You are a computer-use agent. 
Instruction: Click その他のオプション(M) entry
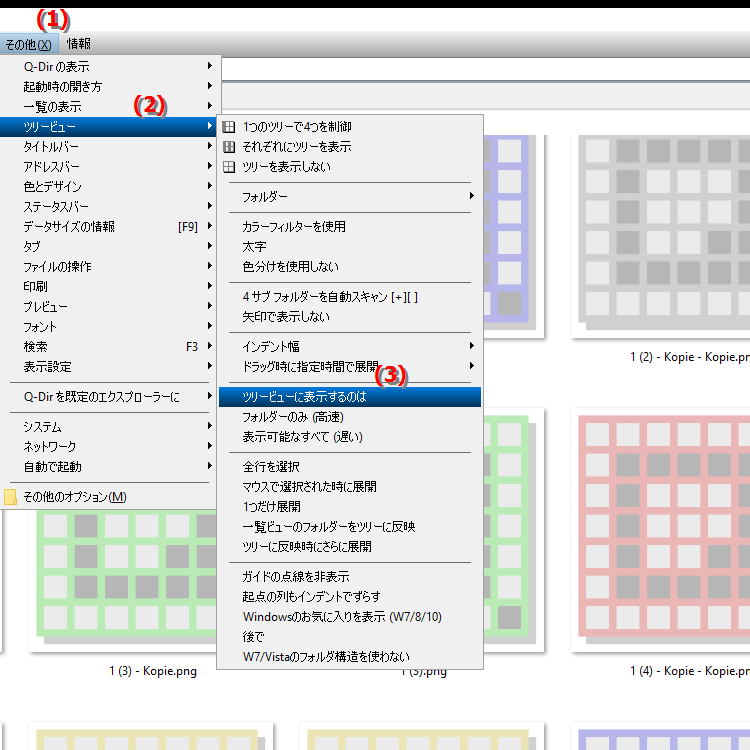108,497
